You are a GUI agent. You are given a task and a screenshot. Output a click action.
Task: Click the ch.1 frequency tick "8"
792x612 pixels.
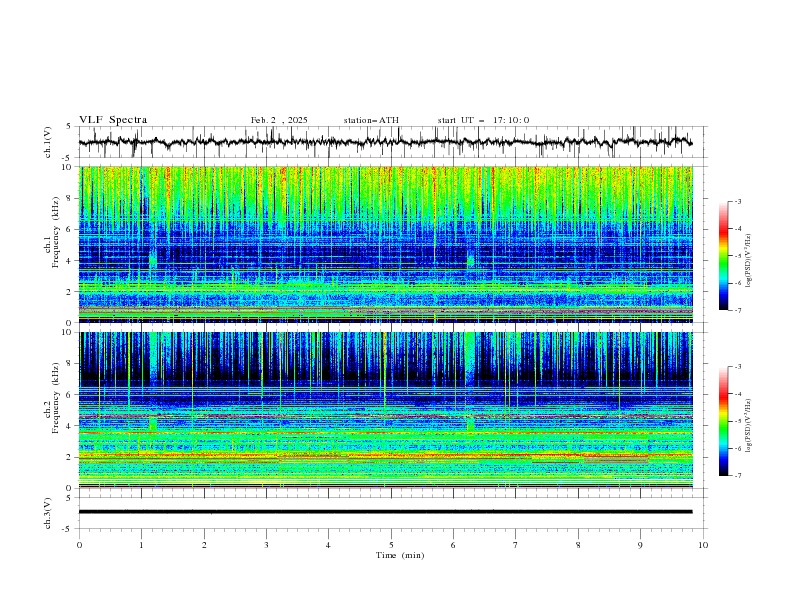point(70,198)
